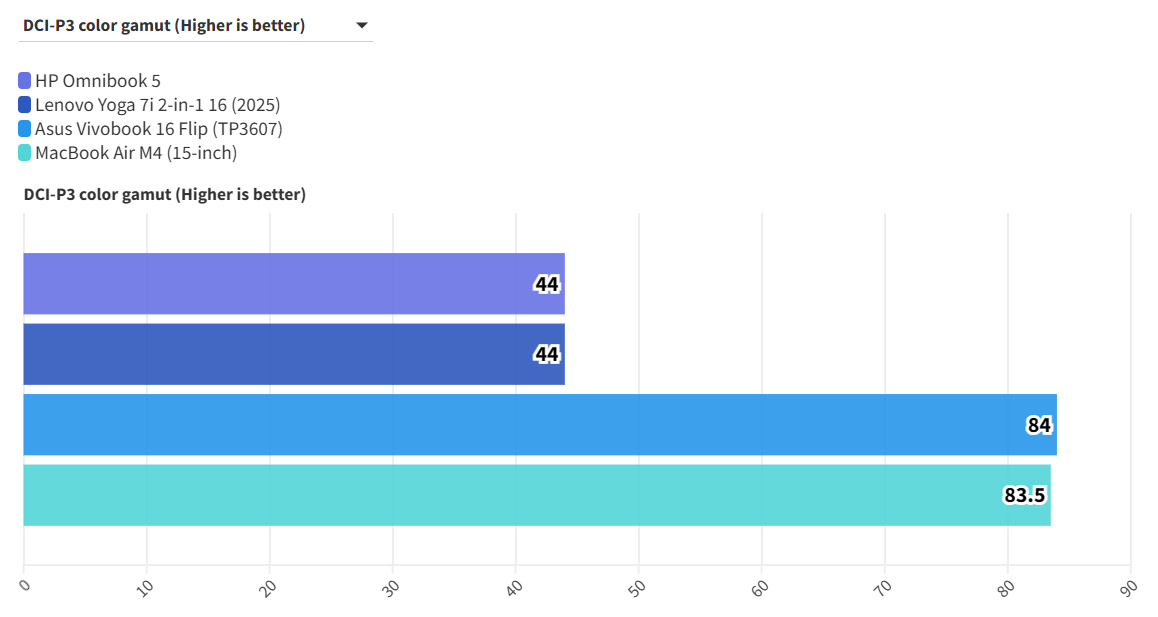Click the HP Omnibook 5 legend swatch
The width and height of the screenshot is (1158, 617).
click(25, 81)
